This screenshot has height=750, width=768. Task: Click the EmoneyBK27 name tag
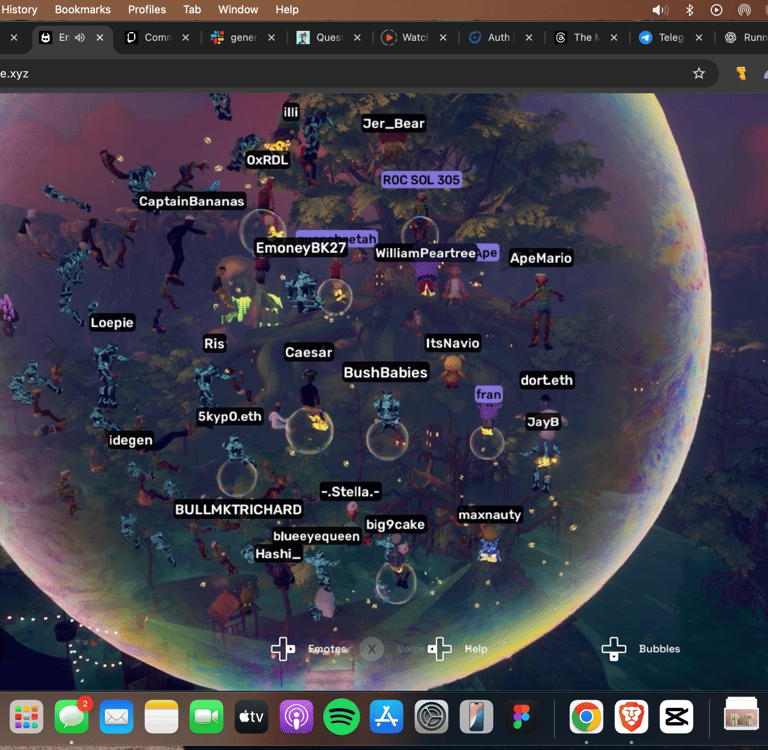[301, 248]
